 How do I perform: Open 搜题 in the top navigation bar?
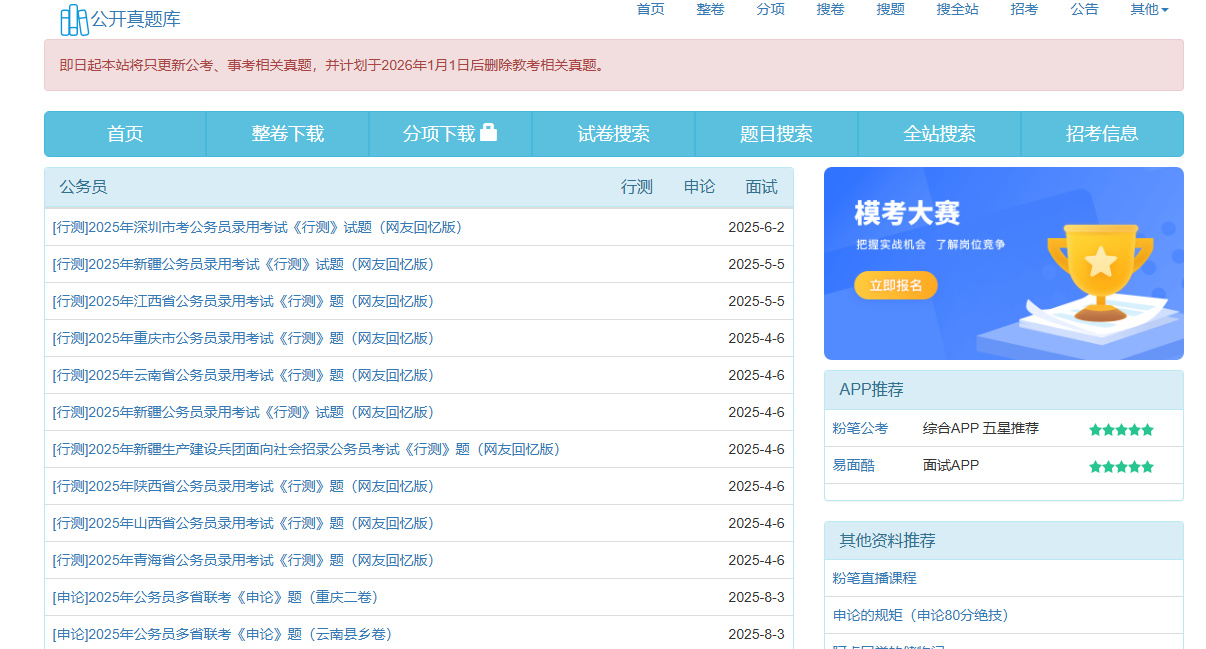[x=891, y=9]
